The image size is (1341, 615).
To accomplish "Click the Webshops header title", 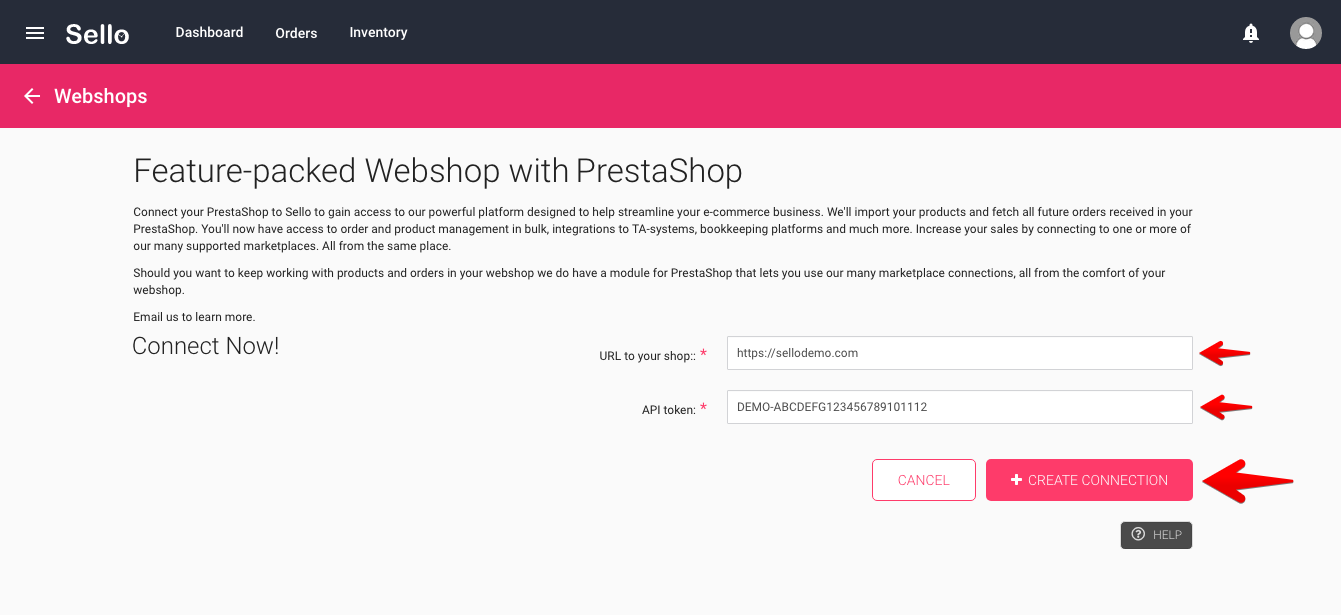I will click(x=101, y=96).
